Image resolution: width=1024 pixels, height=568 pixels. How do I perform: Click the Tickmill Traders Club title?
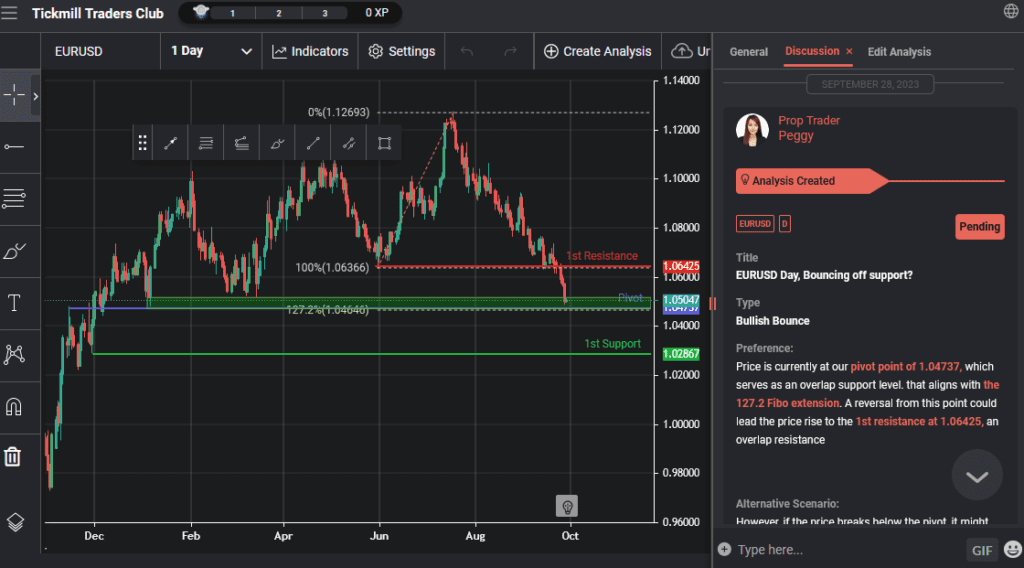[x=98, y=13]
